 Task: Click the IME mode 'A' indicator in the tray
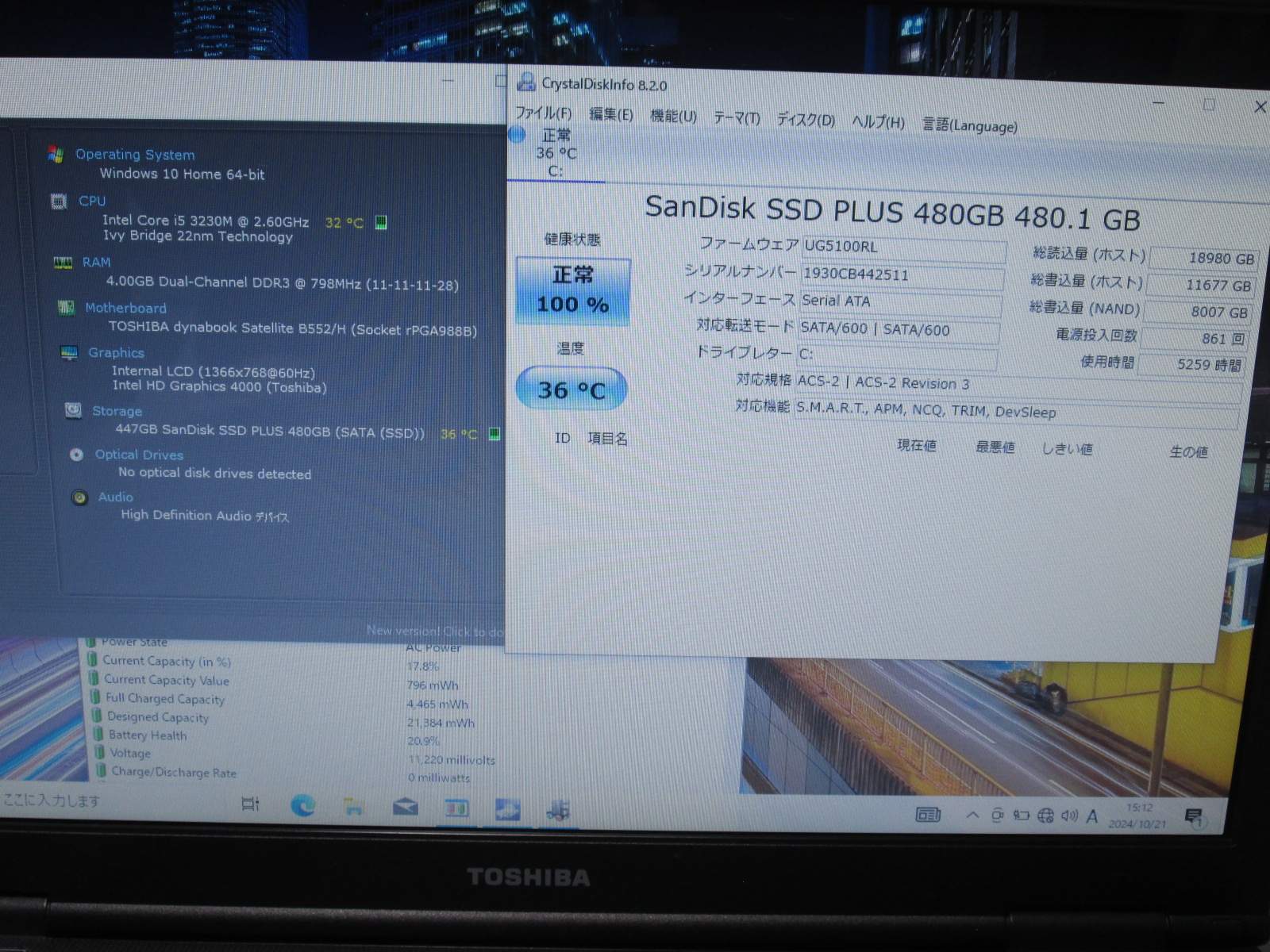click(1092, 816)
